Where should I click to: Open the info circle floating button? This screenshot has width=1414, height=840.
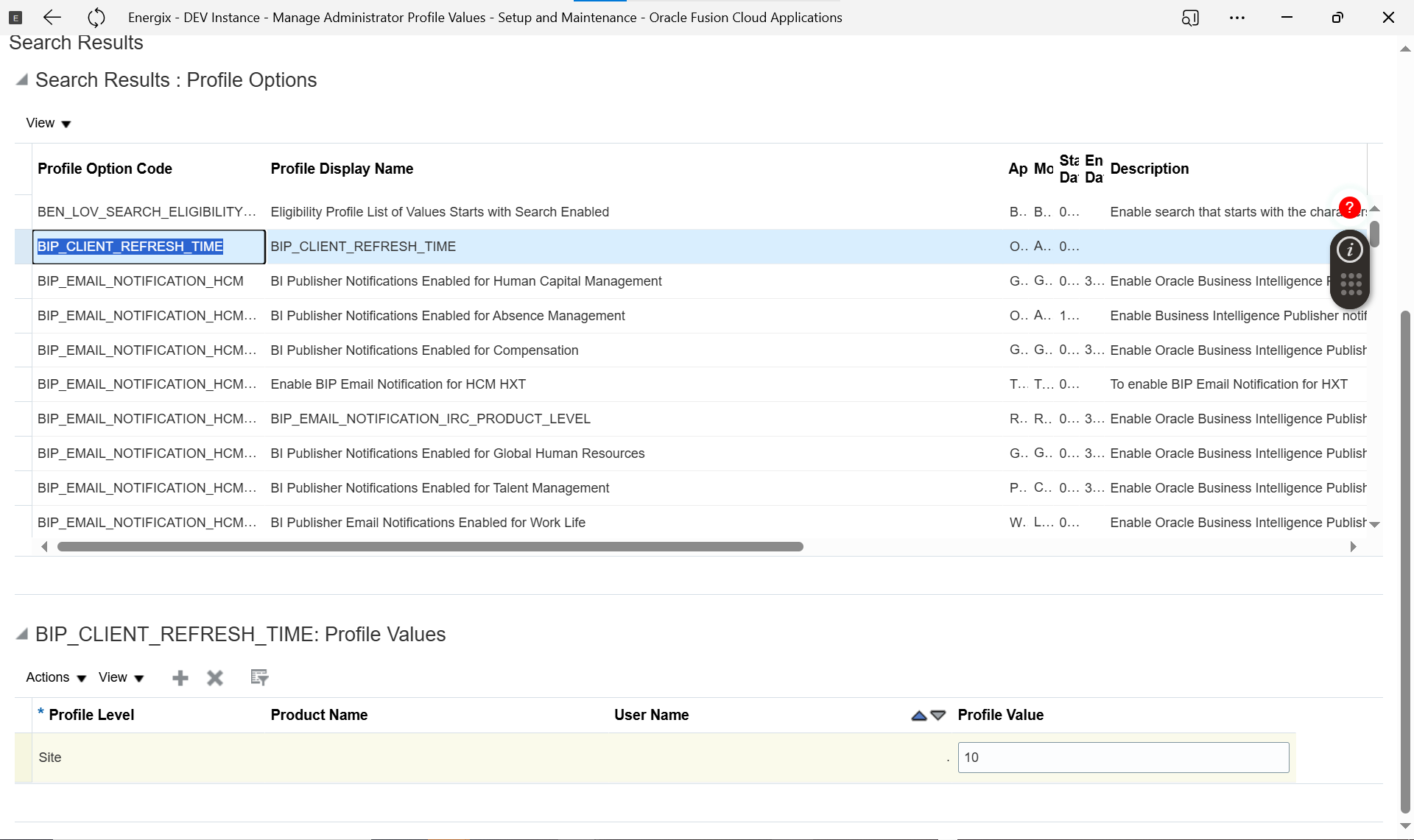point(1350,250)
